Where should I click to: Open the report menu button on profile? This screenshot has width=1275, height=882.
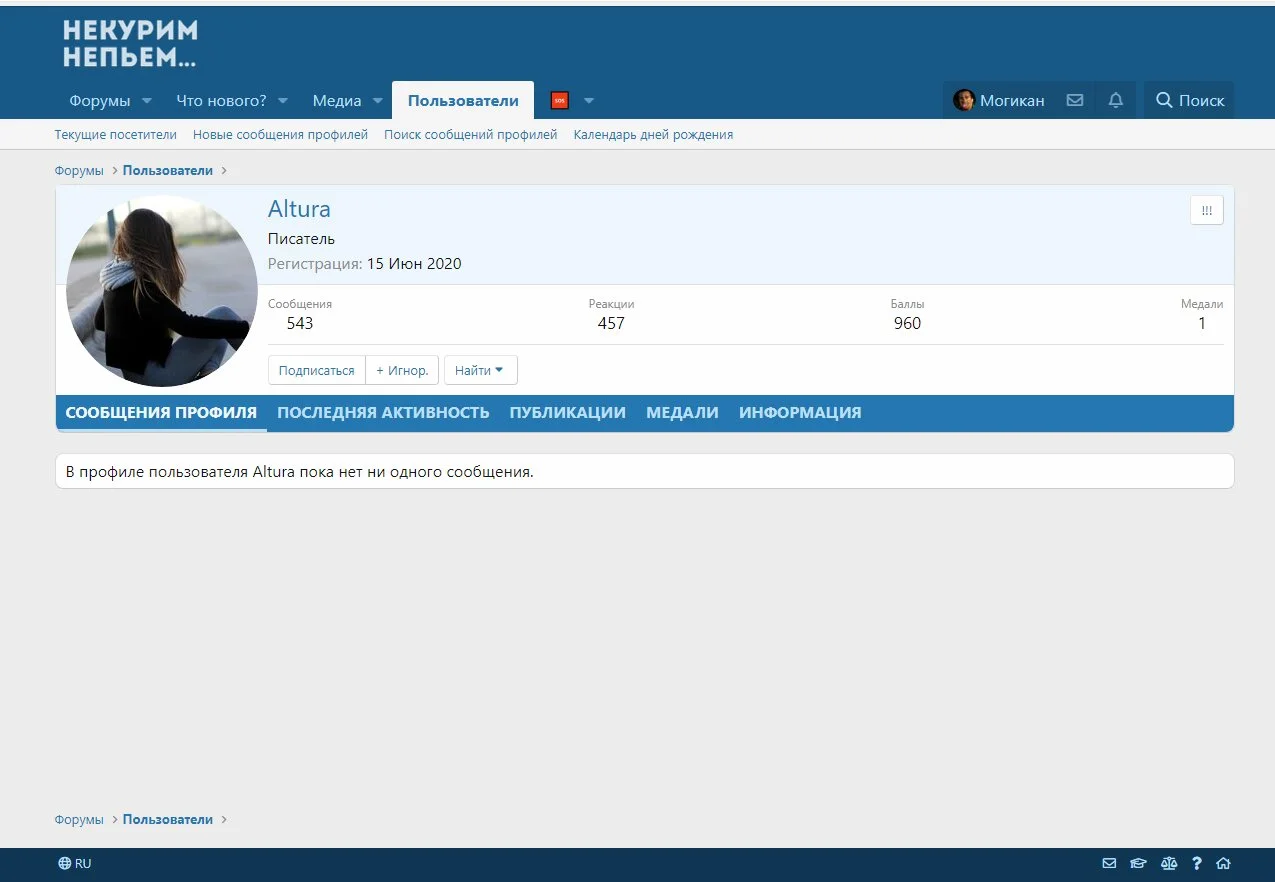[1206, 210]
